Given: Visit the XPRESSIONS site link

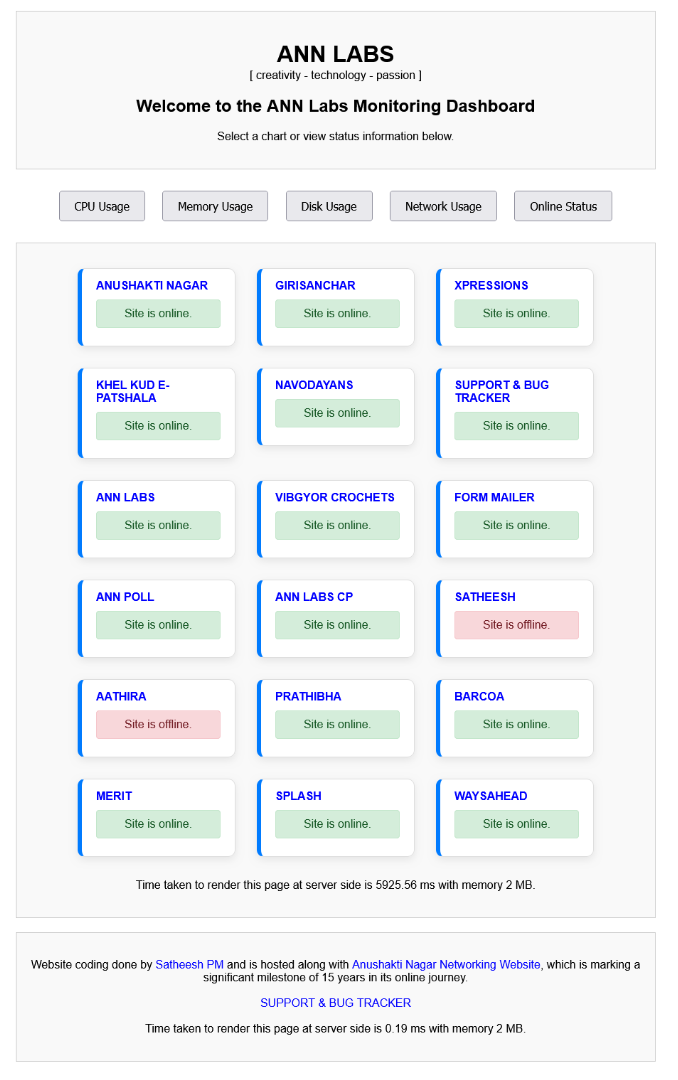Looking at the screenshot, I should coord(491,285).
